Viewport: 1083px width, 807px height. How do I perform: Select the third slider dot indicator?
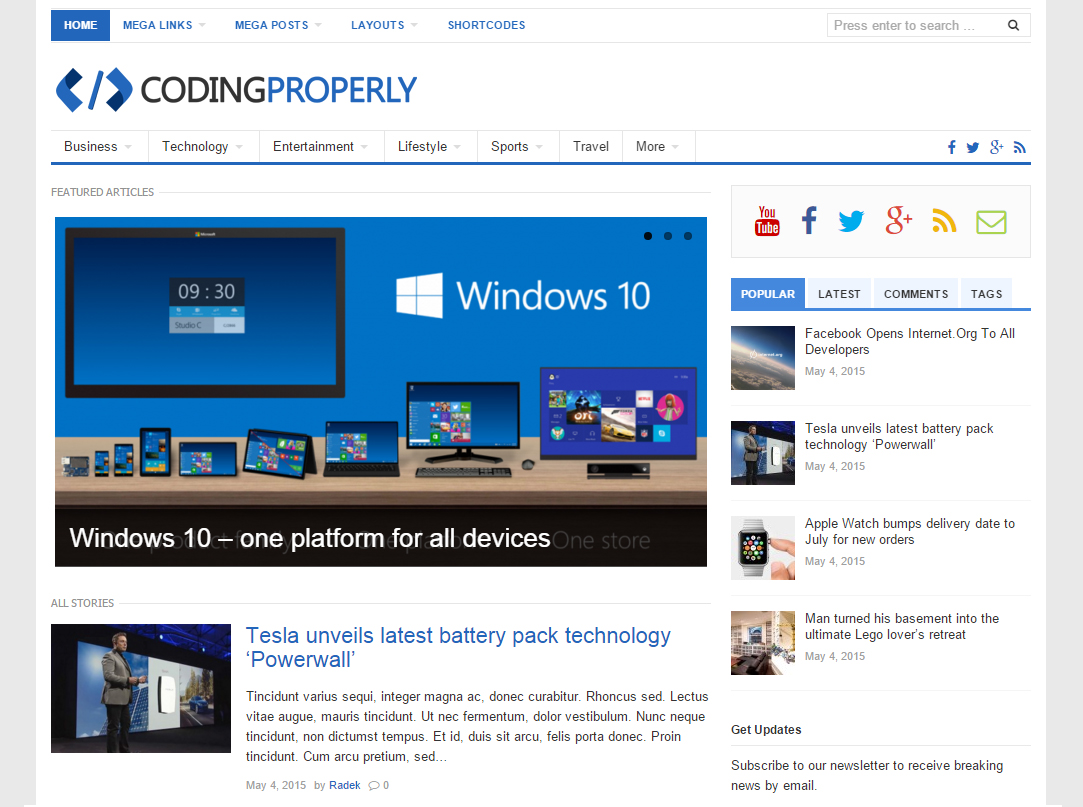point(688,236)
